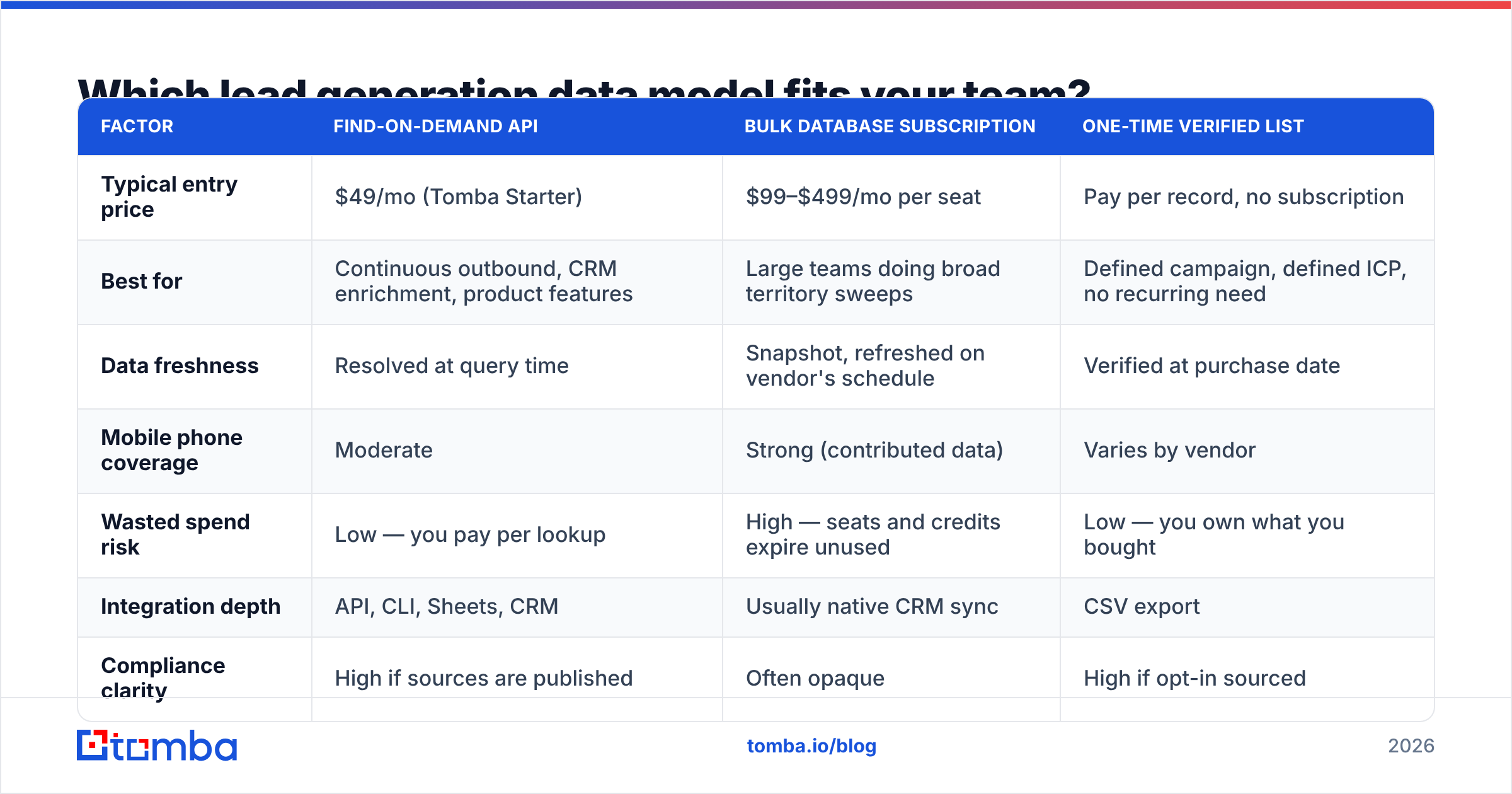The image size is (1512, 794).
Task: Click the 'Mobile phone coverage' row label
Action: tap(171, 450)
